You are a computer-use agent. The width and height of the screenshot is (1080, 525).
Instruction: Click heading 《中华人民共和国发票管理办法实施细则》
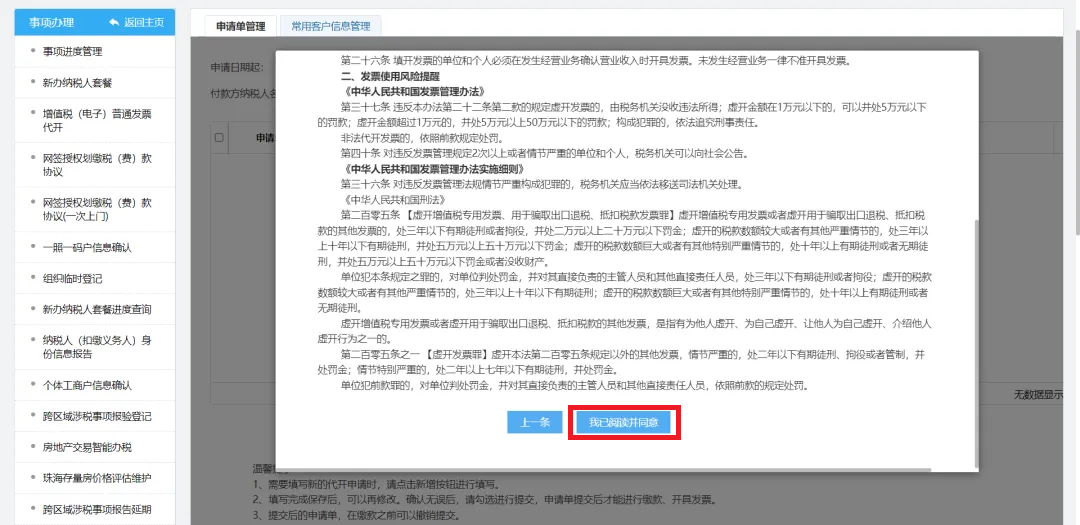(x=433, y=169)
